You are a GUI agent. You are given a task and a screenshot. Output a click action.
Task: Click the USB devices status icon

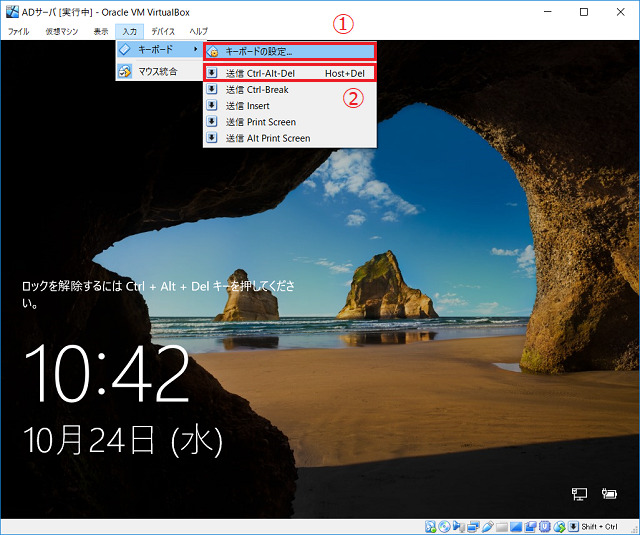[488, 527]
